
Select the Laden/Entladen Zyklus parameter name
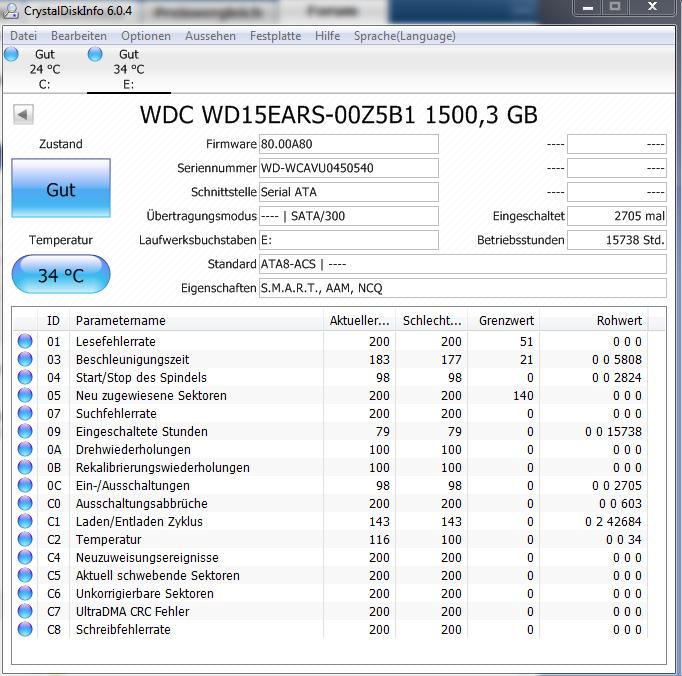[139, 522]
